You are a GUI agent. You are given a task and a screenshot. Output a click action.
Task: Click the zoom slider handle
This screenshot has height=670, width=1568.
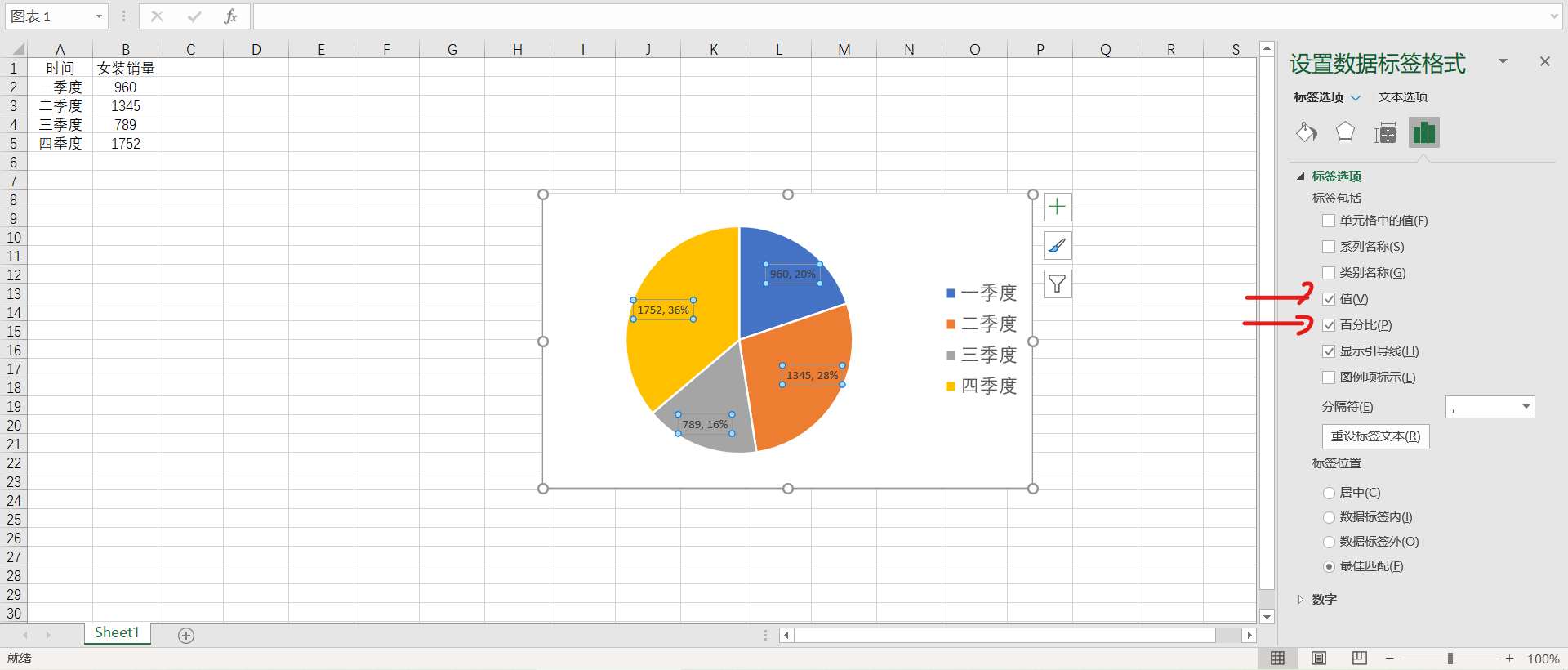pos(1450,659)
